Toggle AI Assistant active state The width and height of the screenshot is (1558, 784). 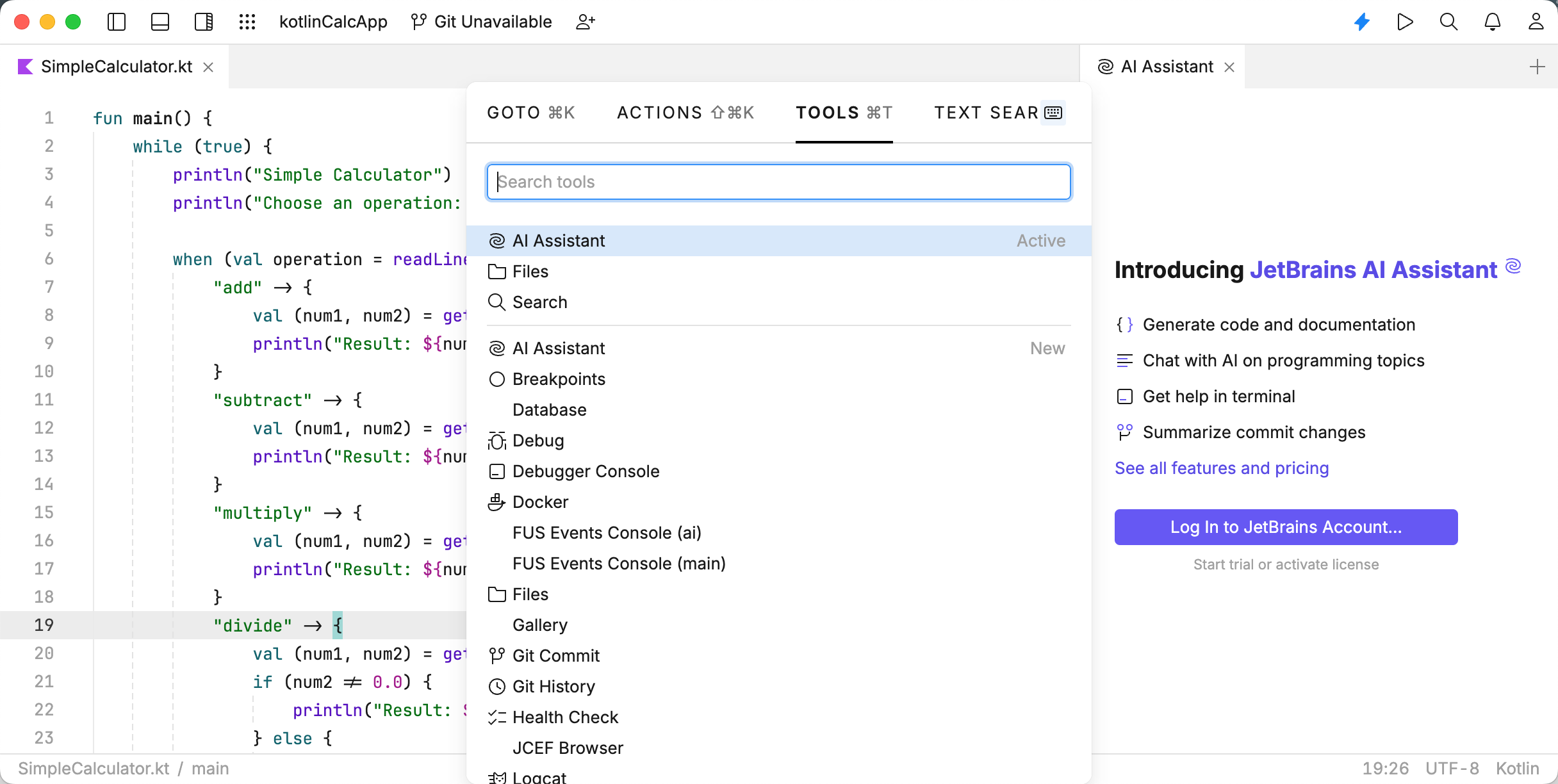click(1041, 240)
